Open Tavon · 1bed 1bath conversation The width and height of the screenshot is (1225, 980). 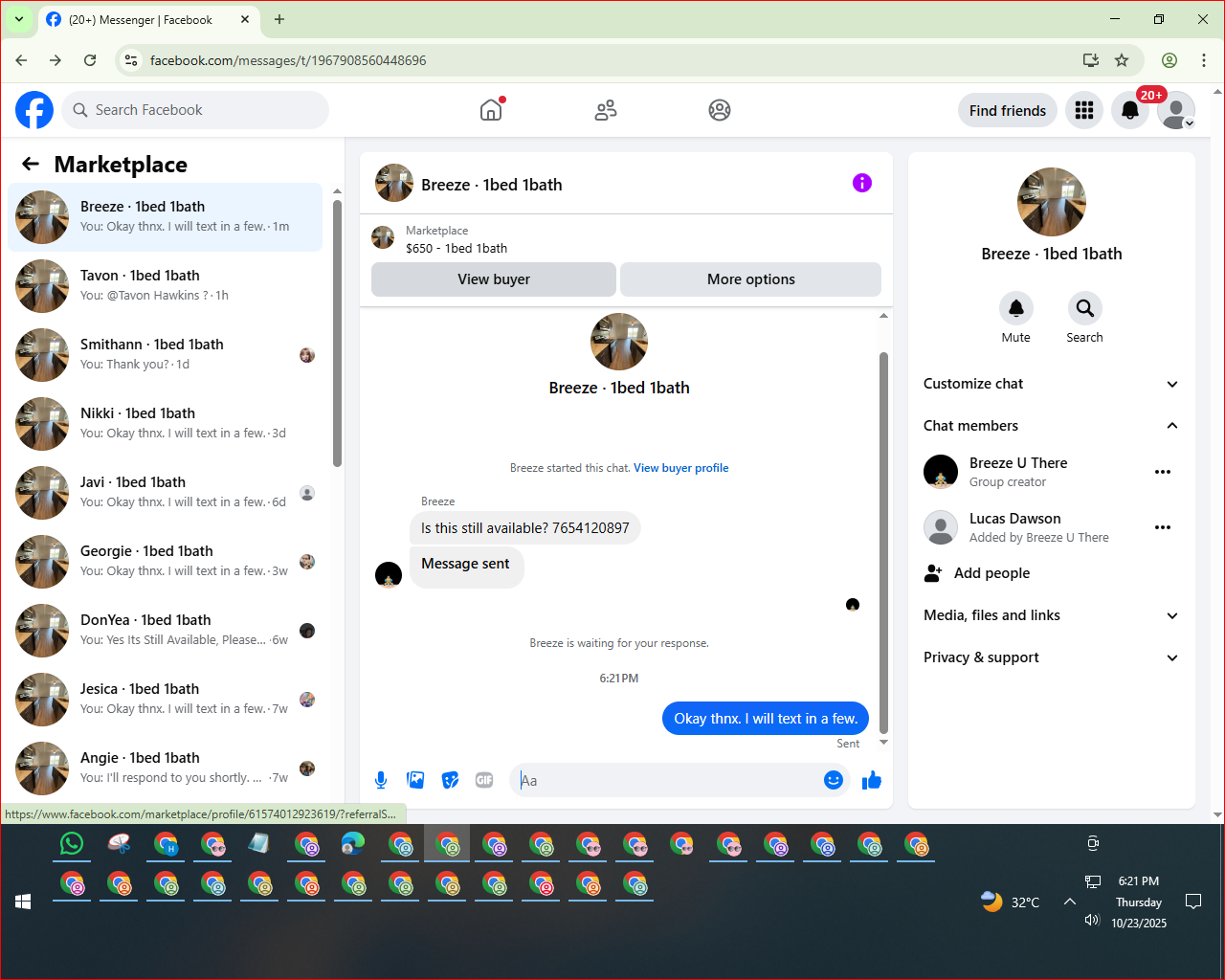pyautogui.click(x=165, y=286)
